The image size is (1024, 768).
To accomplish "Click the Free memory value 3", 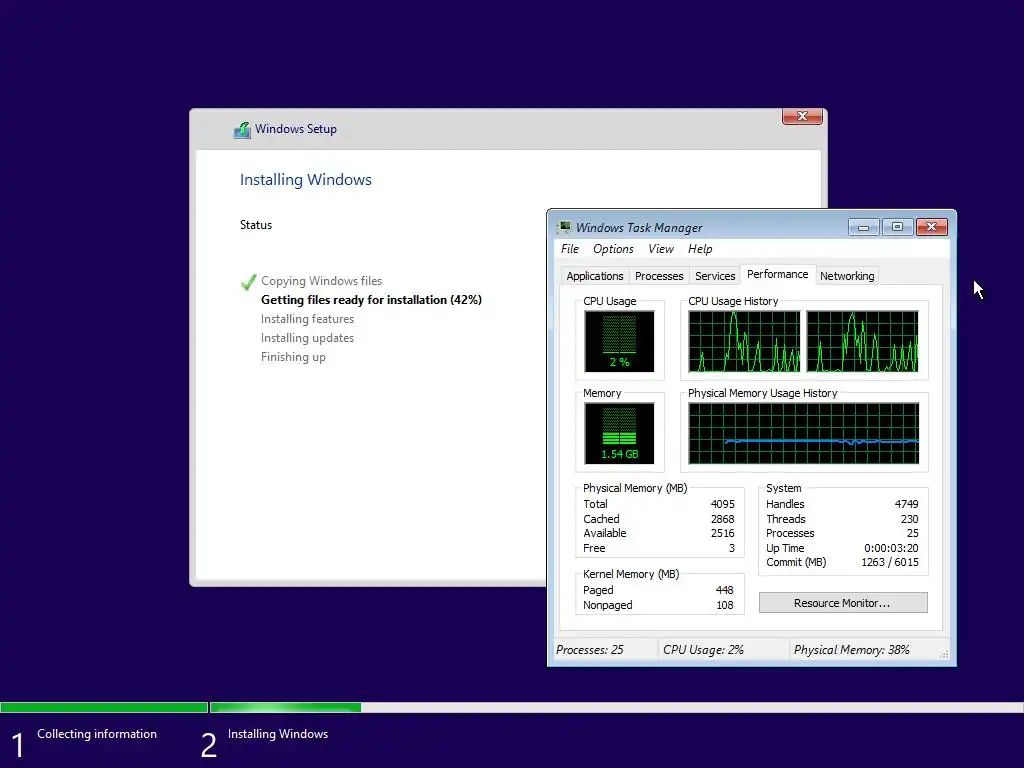I will (x=731, y=549).
